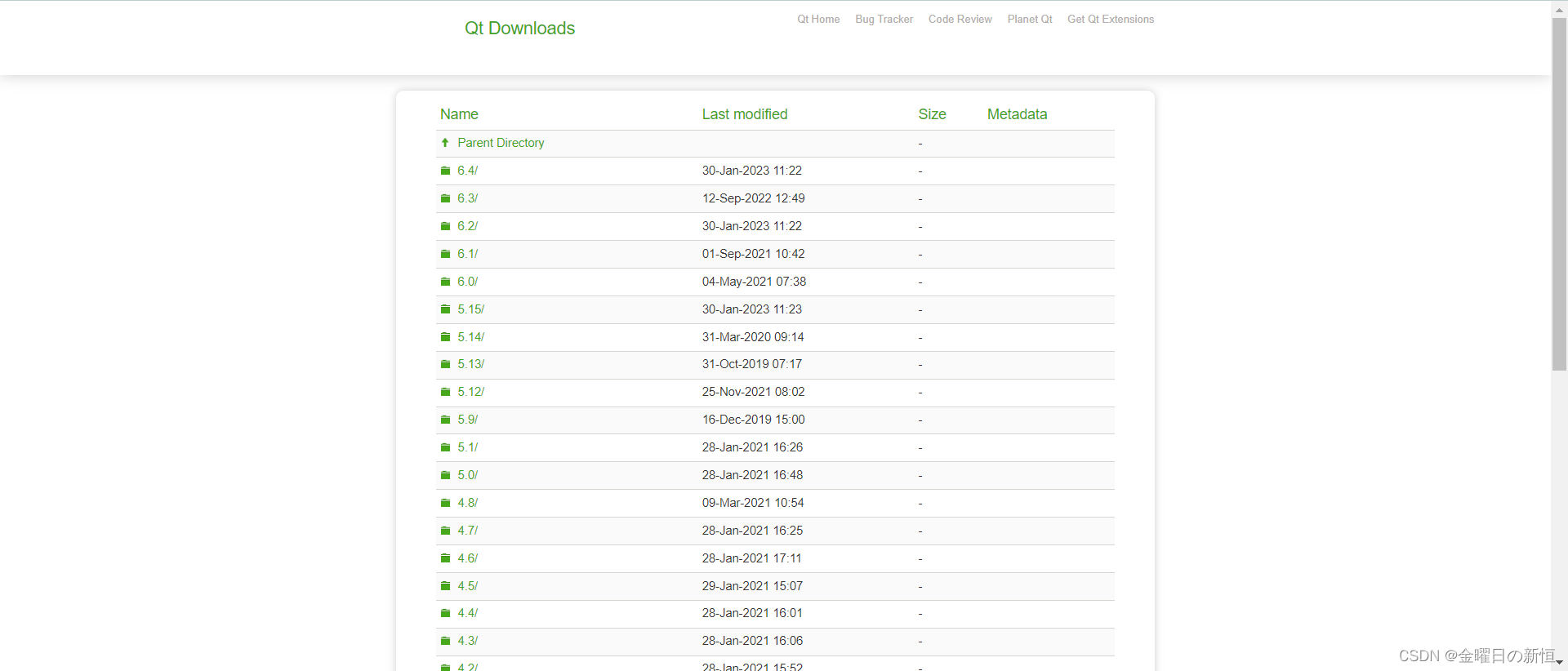Open the 5.15/ directory link
Screen dimensions: 1568x671
click(471, 309)
